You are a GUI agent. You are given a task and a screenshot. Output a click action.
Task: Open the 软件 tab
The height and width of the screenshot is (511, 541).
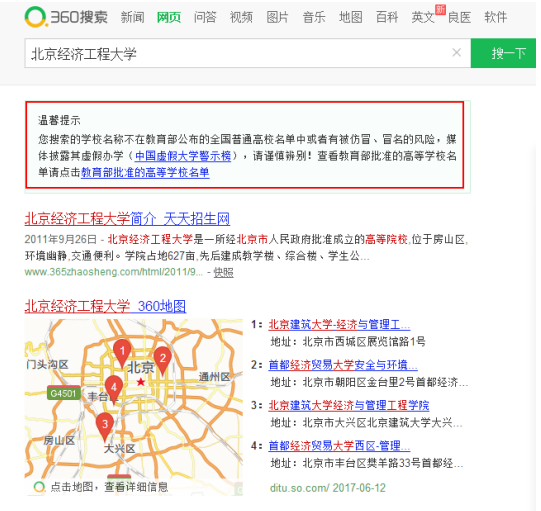click(496, 17)
